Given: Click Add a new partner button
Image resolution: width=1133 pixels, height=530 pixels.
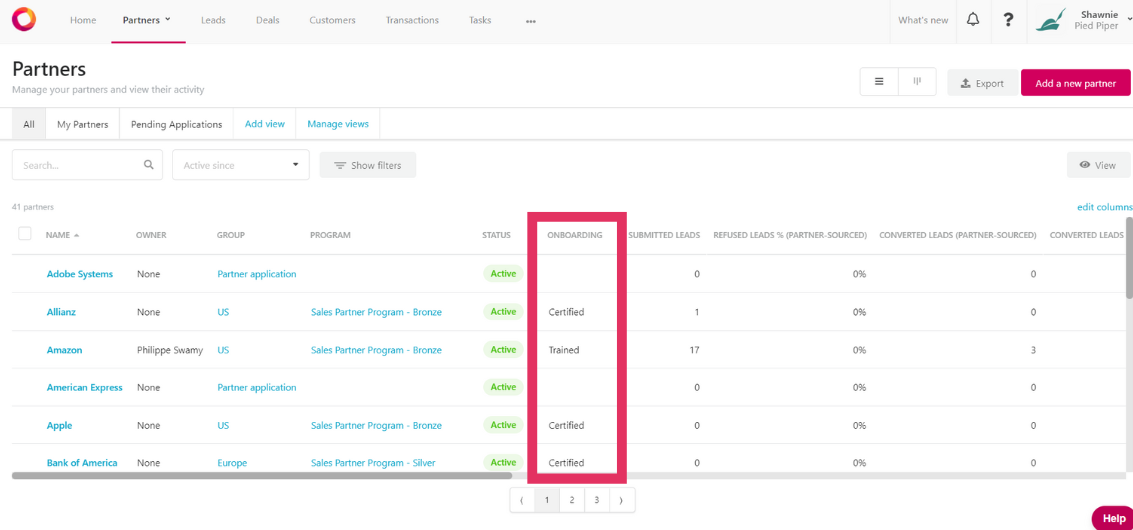Looking at the screenshot, I should (1075, 83).
